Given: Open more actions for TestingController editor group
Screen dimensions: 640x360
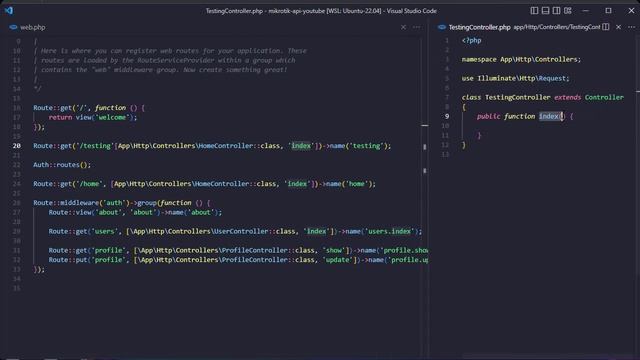Looking at the screenshot, I should click(631, 27).
